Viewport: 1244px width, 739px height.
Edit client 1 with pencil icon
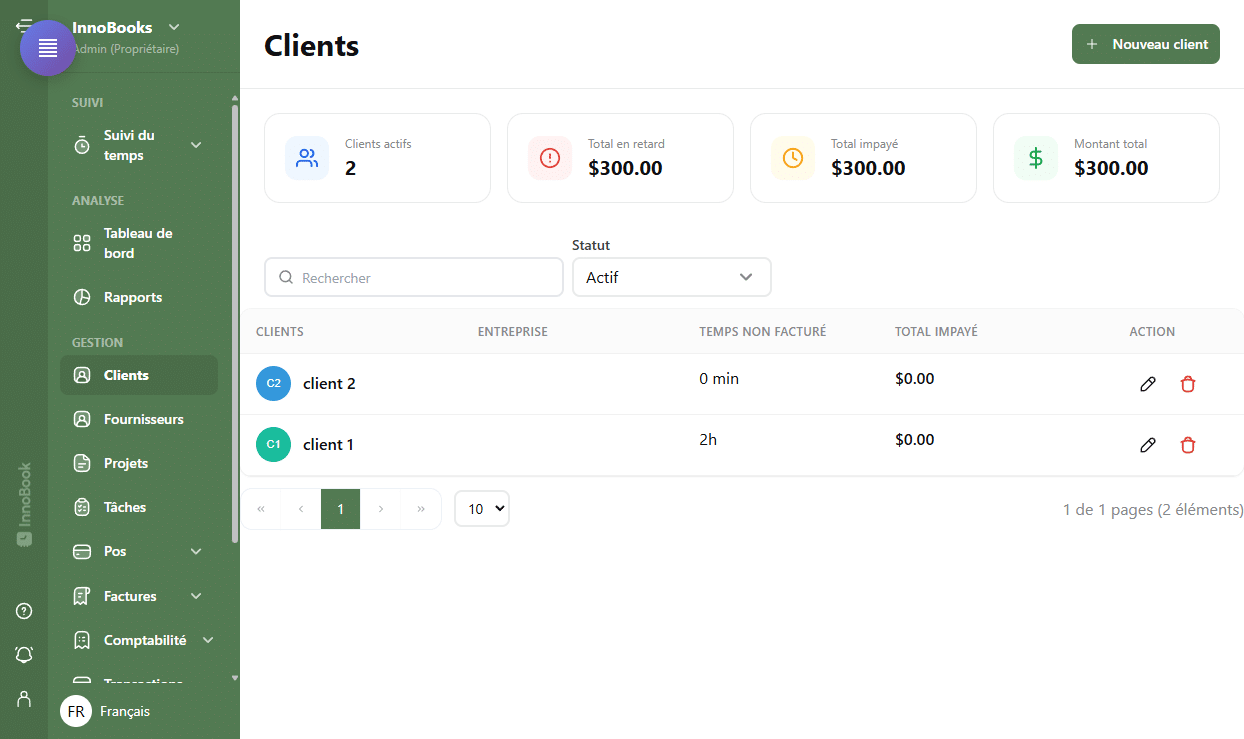pos(1148,445)
